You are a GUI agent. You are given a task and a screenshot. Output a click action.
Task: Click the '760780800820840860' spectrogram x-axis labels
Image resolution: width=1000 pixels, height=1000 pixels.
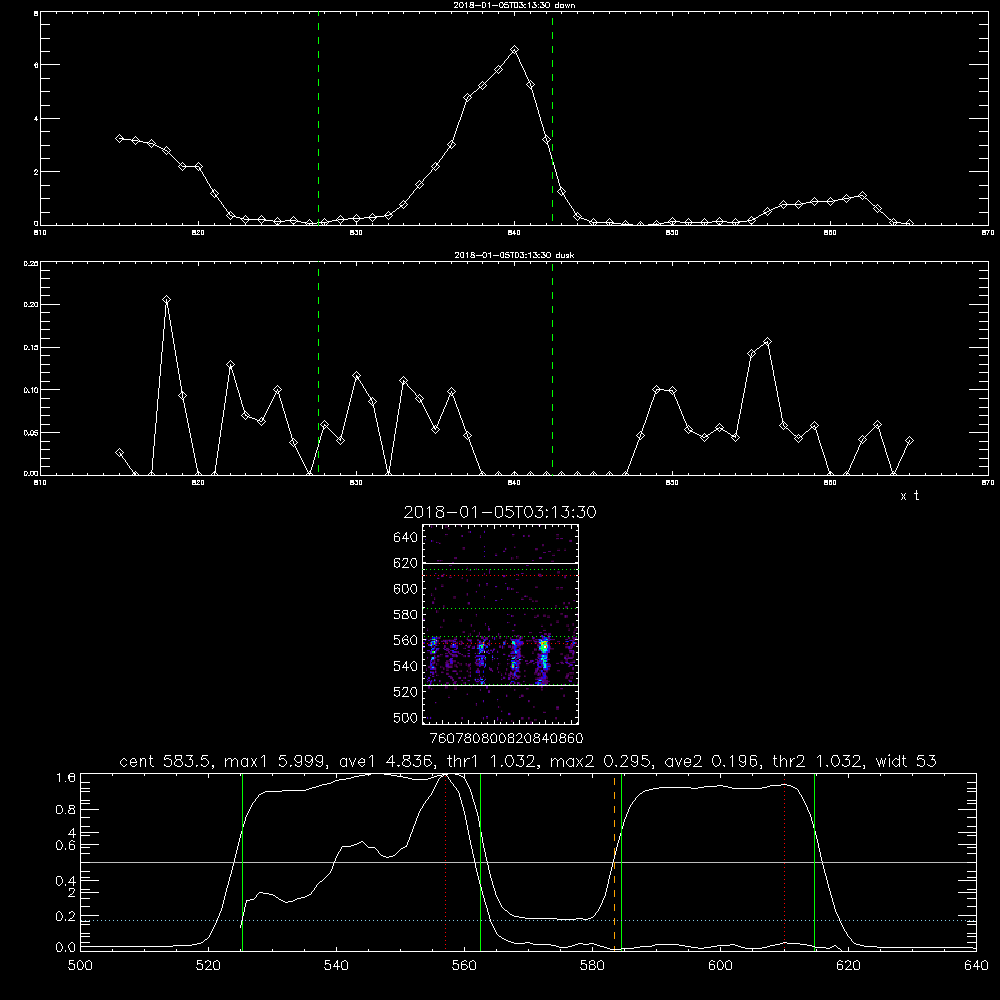pyautogui.click(x=506, y=738)
